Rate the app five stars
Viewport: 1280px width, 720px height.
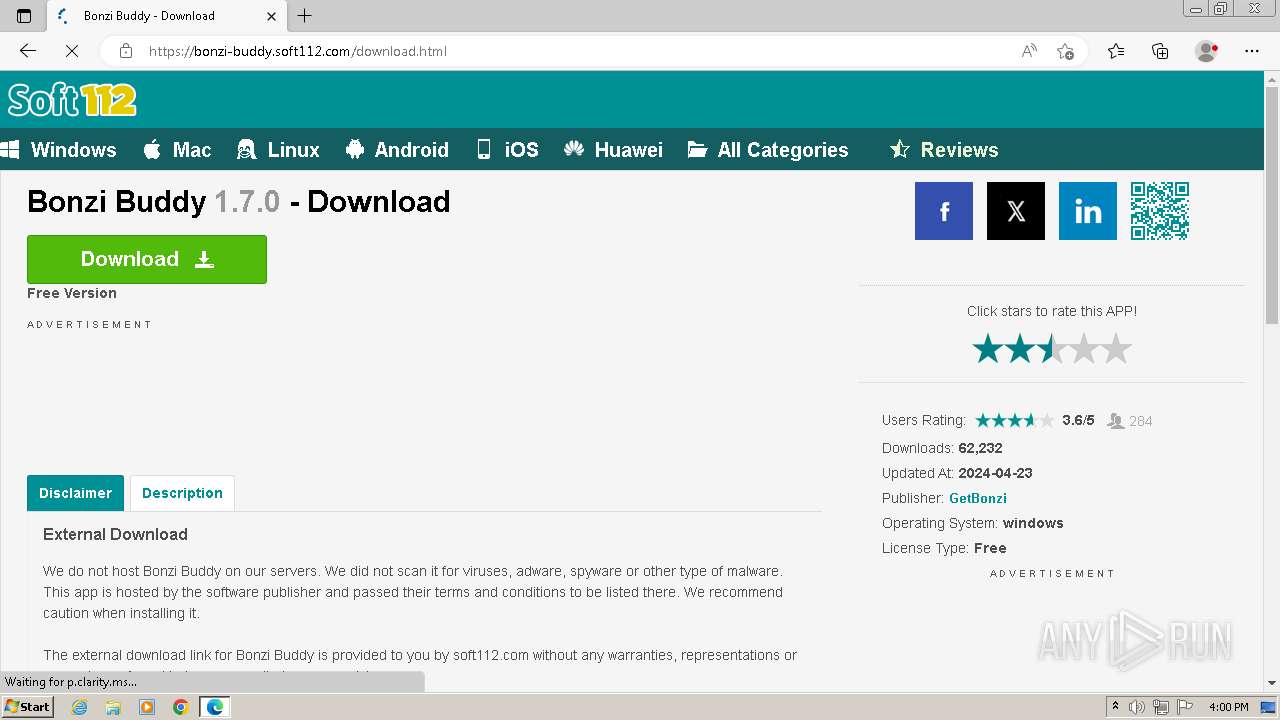tap(1116, 349)
